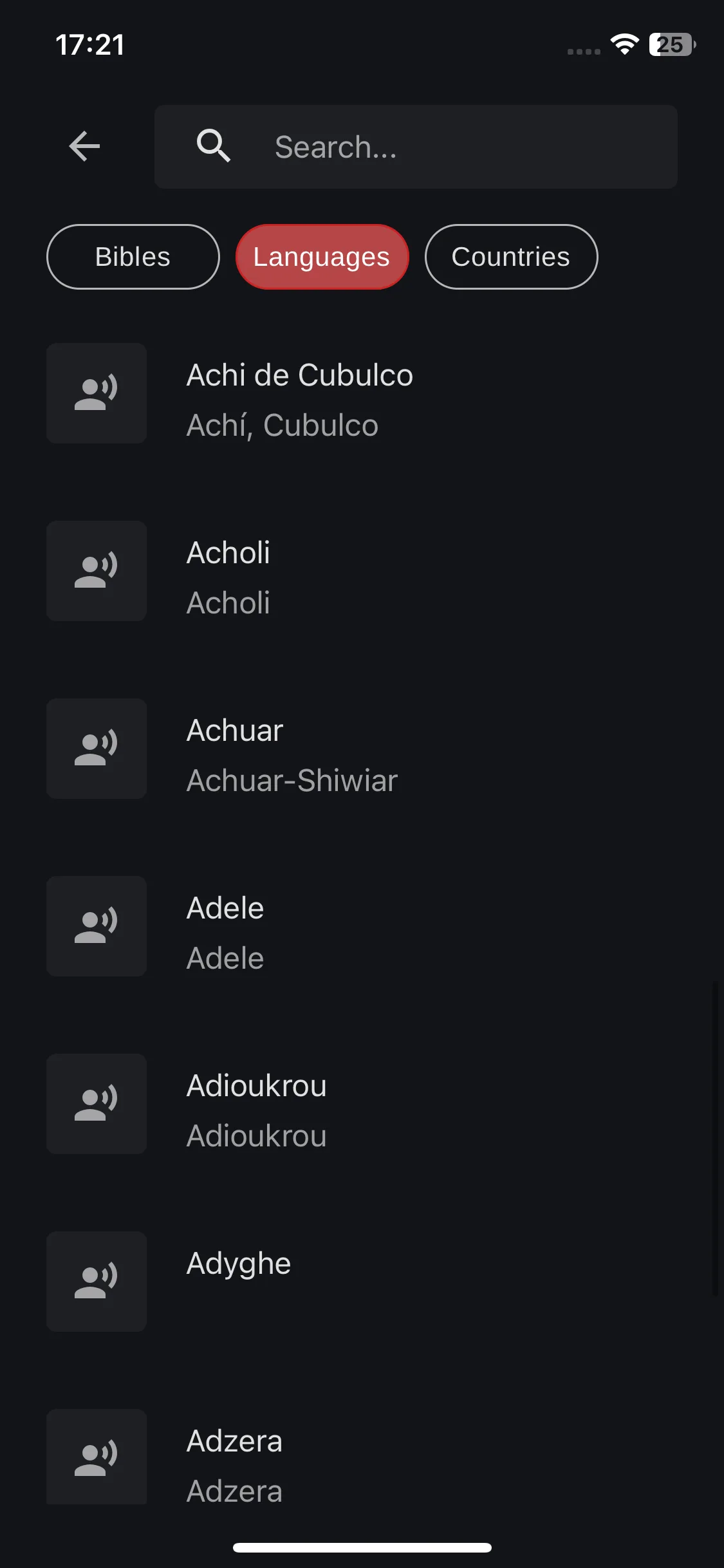This screenshot has height=1568, width=724.
Task: Tap the speaker icon beside Adele
Action: [97, 926]
